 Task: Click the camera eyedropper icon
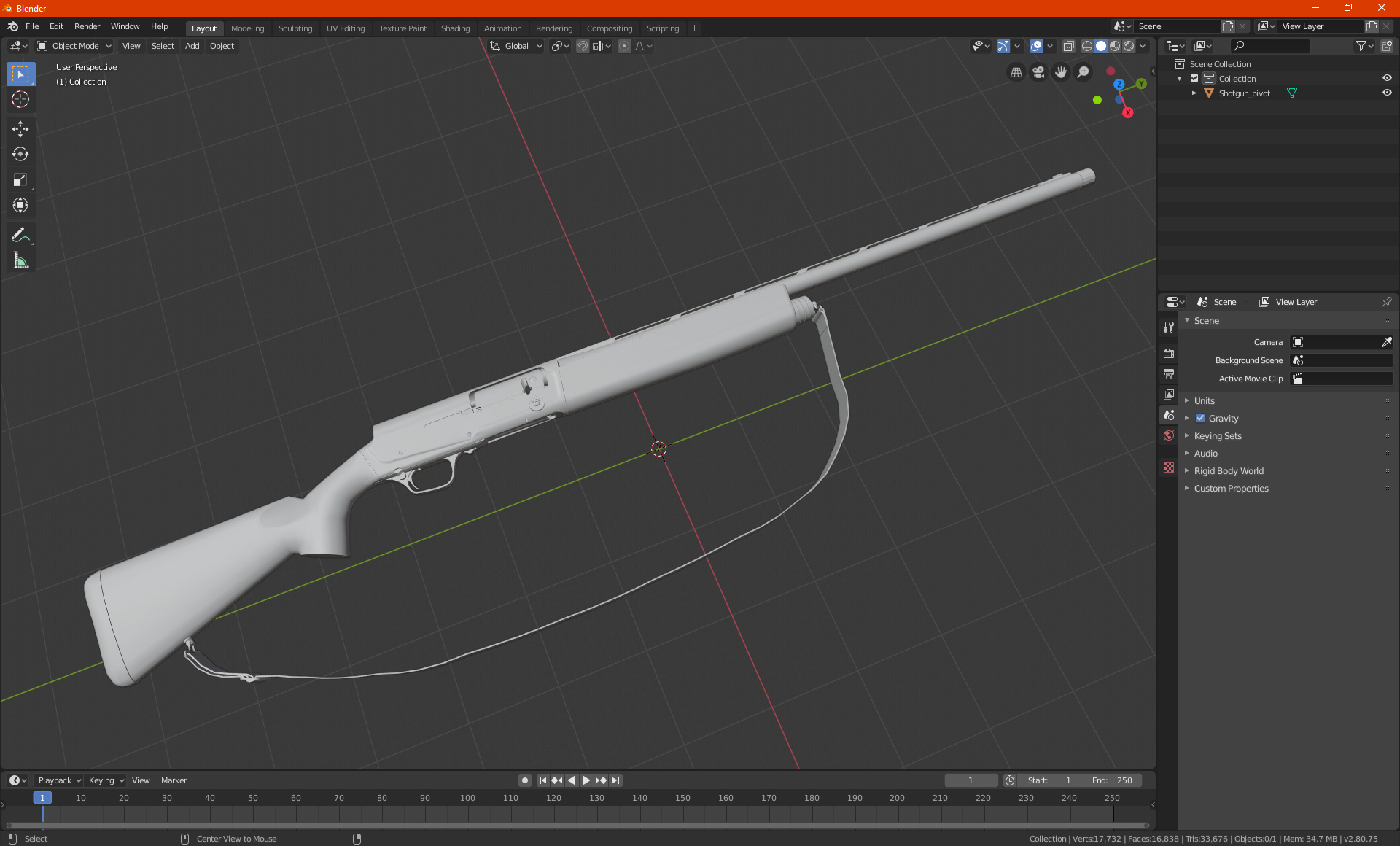[1386, 342]
